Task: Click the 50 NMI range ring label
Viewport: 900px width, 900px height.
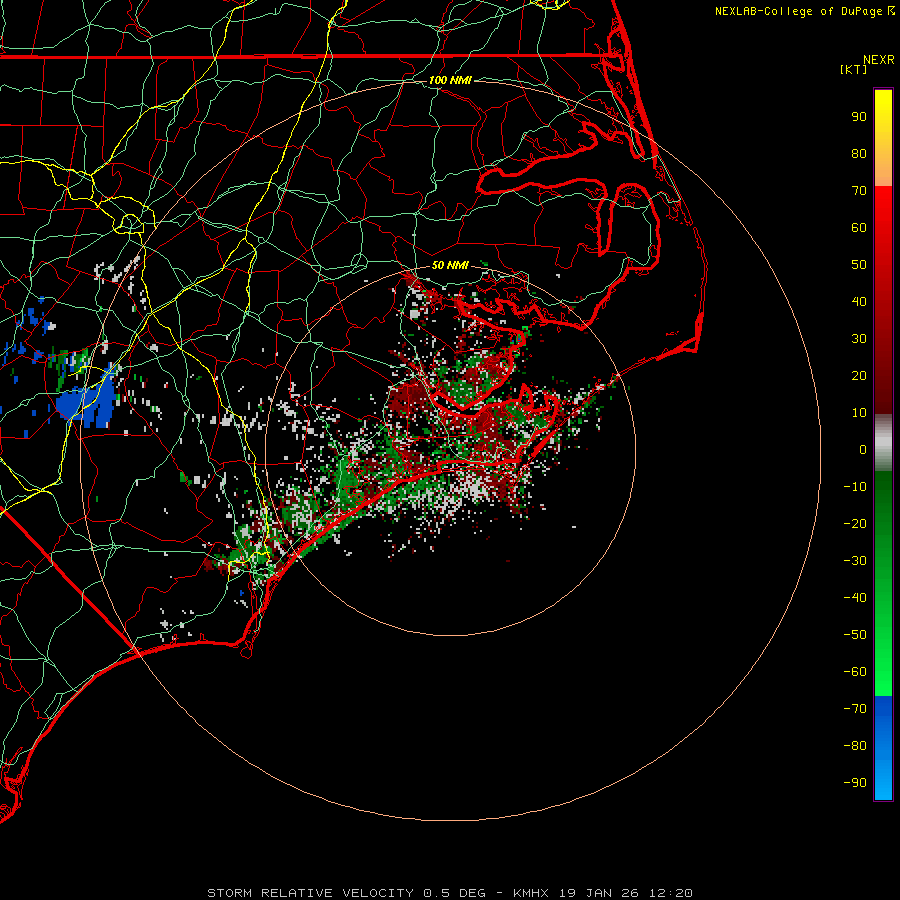Action: click(x=450, y=265)
